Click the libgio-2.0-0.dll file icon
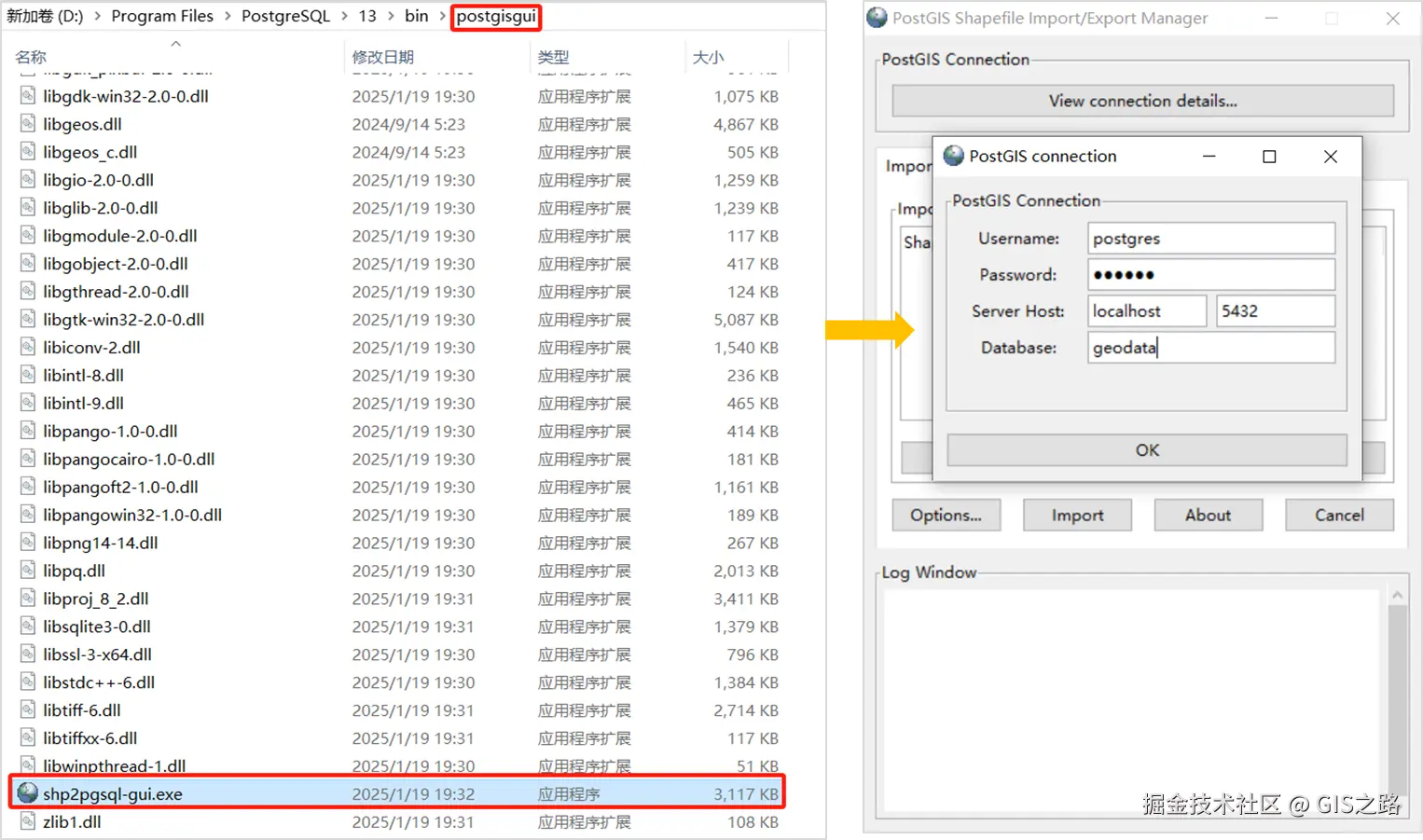 (28, 180)
